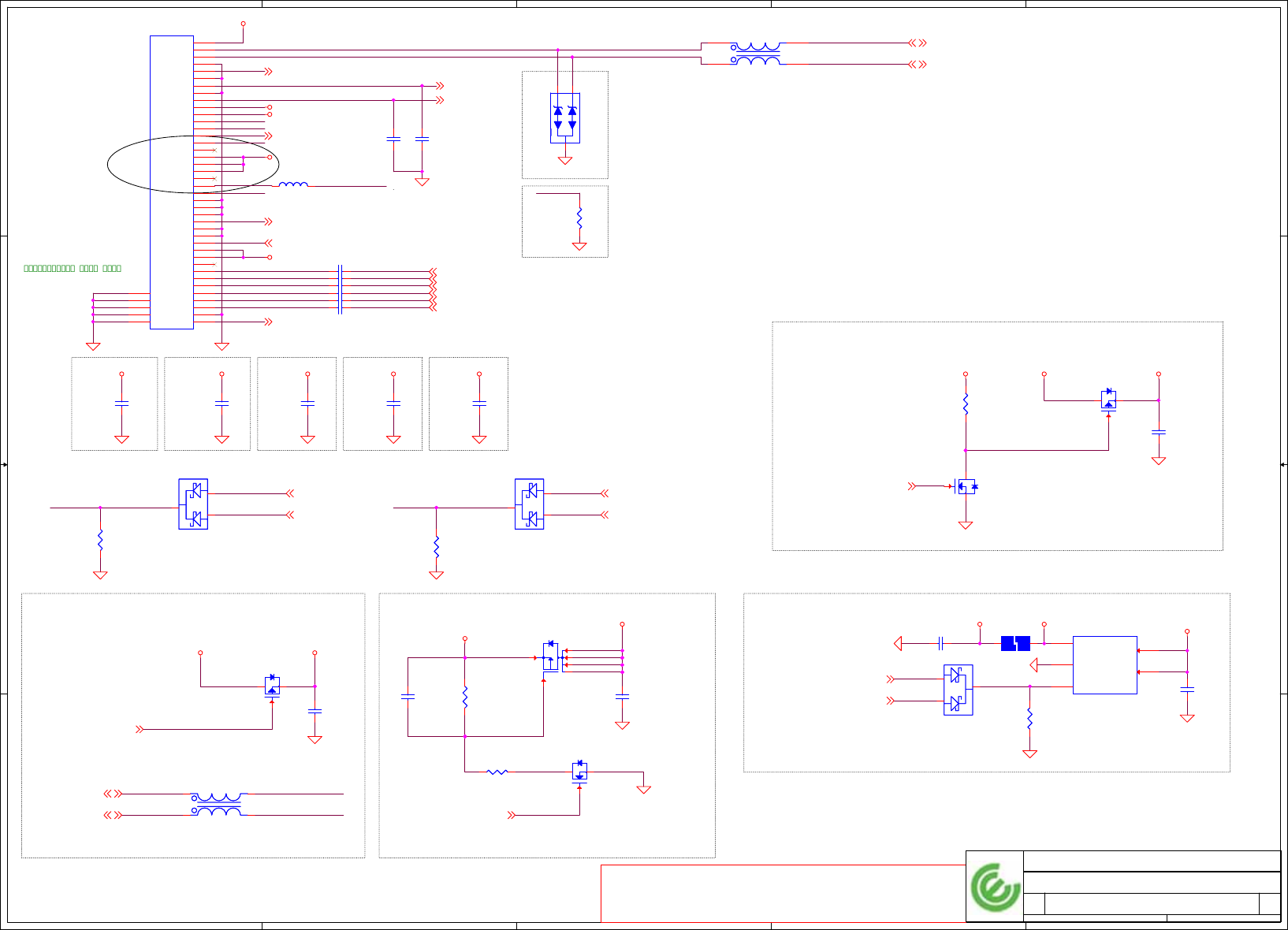The width and height of the screenshot is (1288, 930).
Task: Select the capacitor right of the IC
Action: [x=1187, y=690]
